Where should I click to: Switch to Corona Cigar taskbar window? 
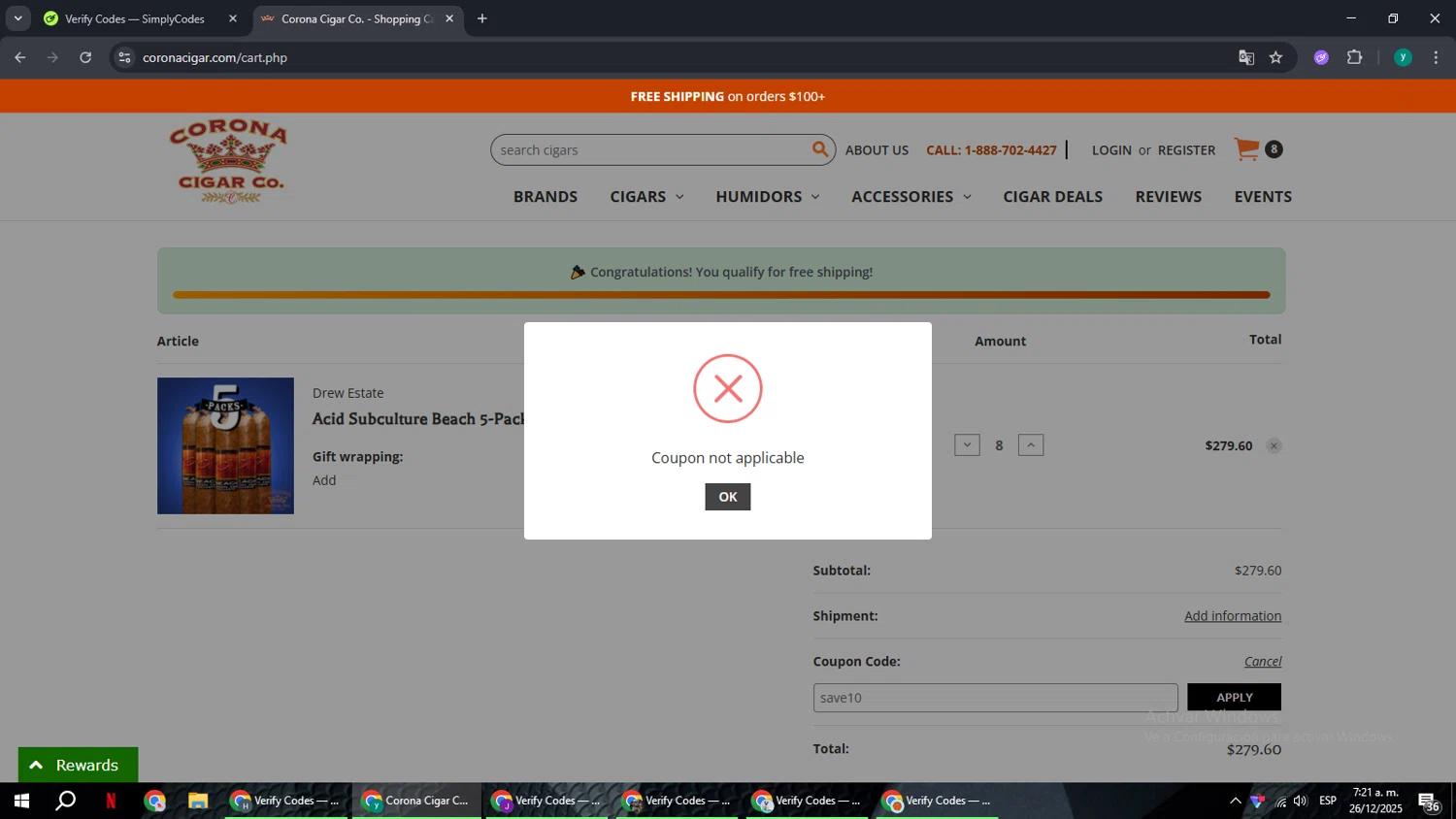pyautogui.click(x=416, y=801)
